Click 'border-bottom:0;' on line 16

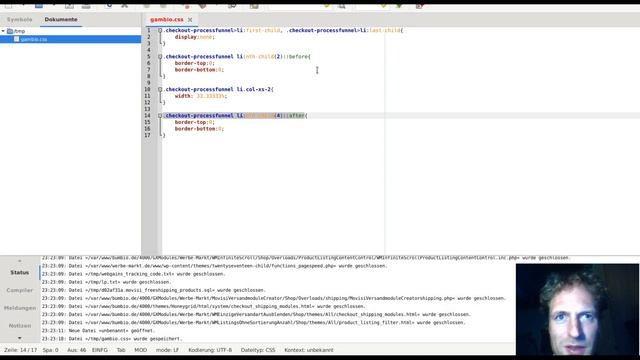pos(200,129)
